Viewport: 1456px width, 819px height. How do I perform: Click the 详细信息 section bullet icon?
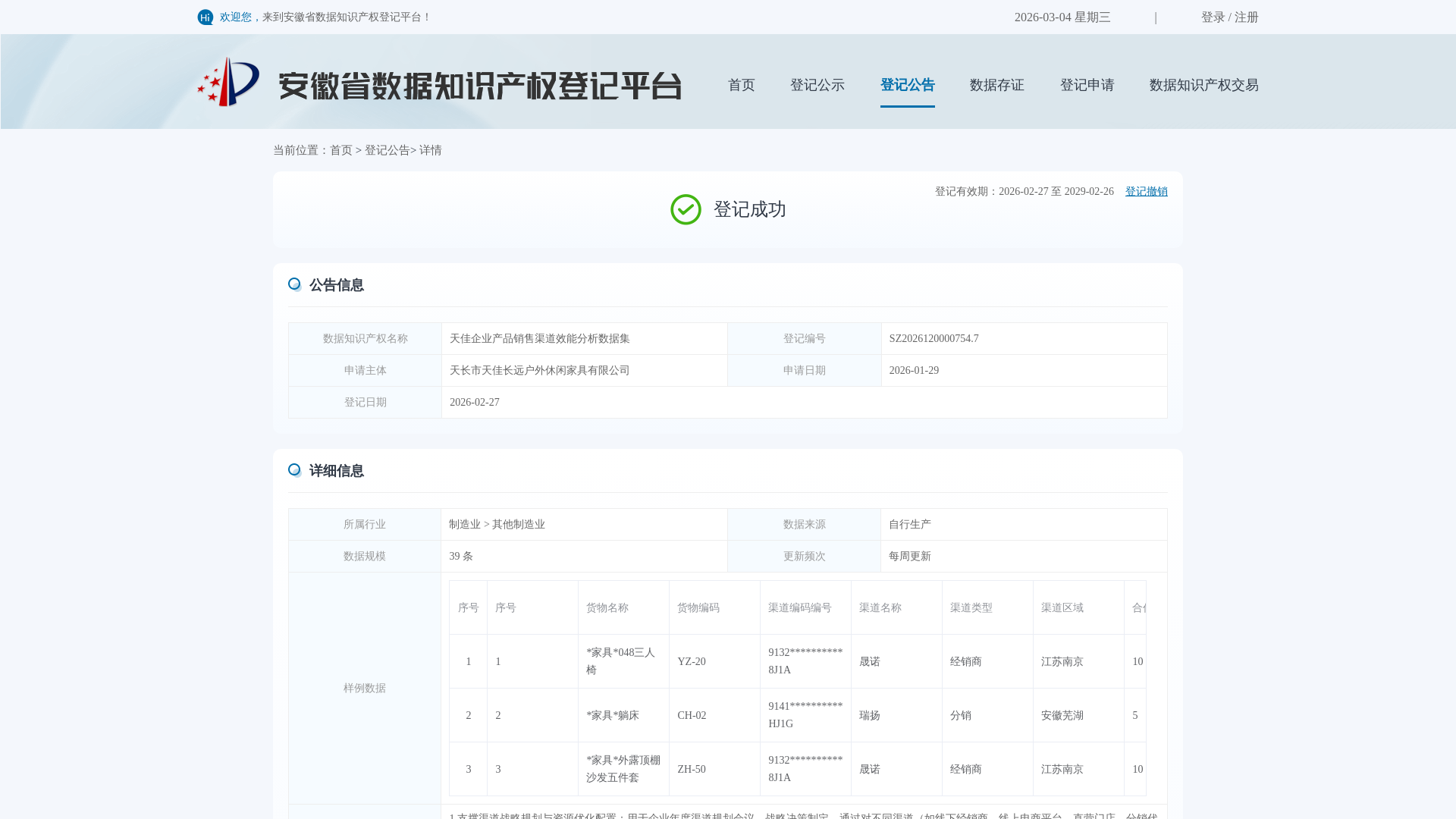295,470
